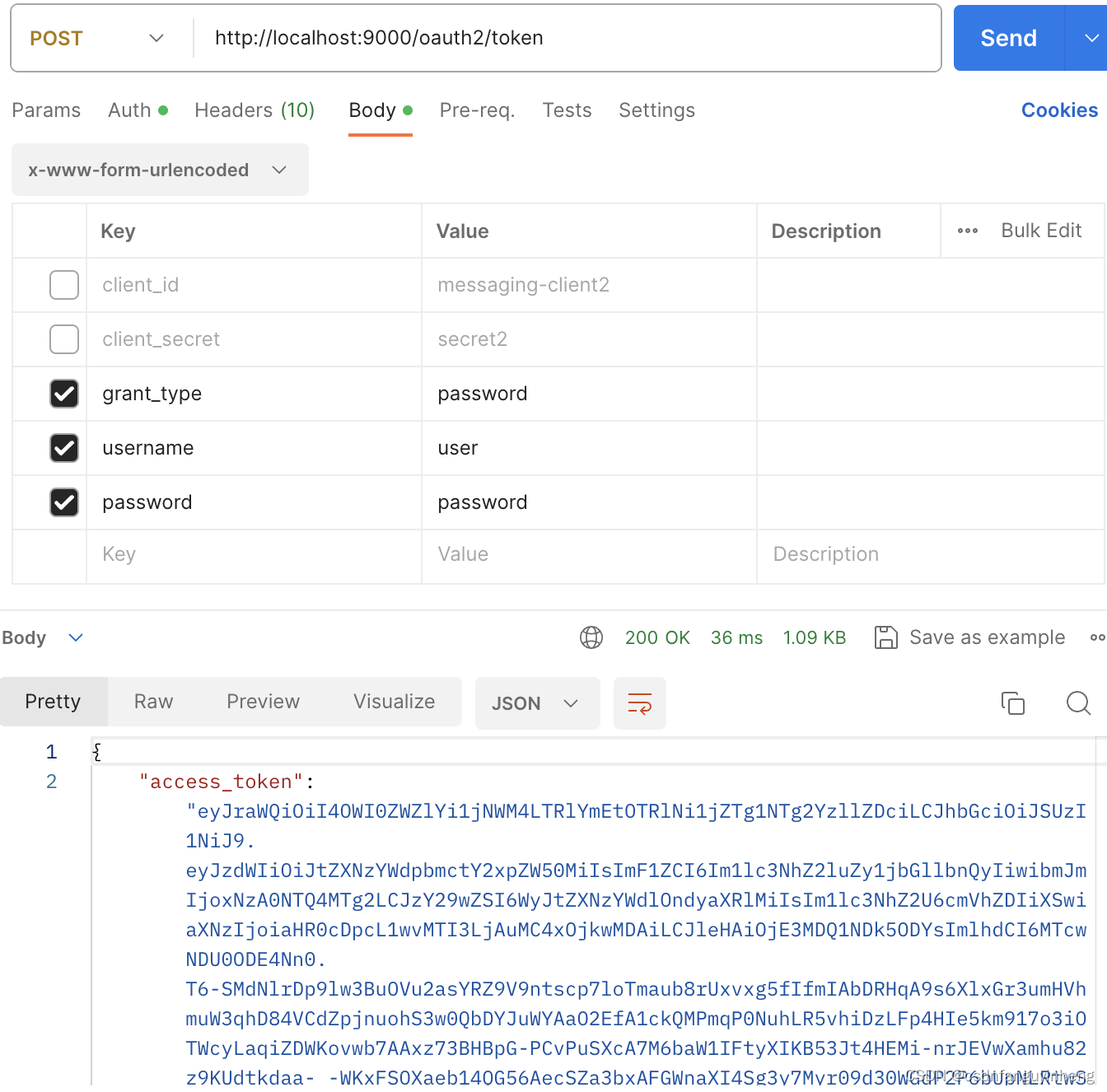The width and height of the screenshot is (1107, 1092).
Task: Copy the response body with the copy icon
Action: 1013,703
